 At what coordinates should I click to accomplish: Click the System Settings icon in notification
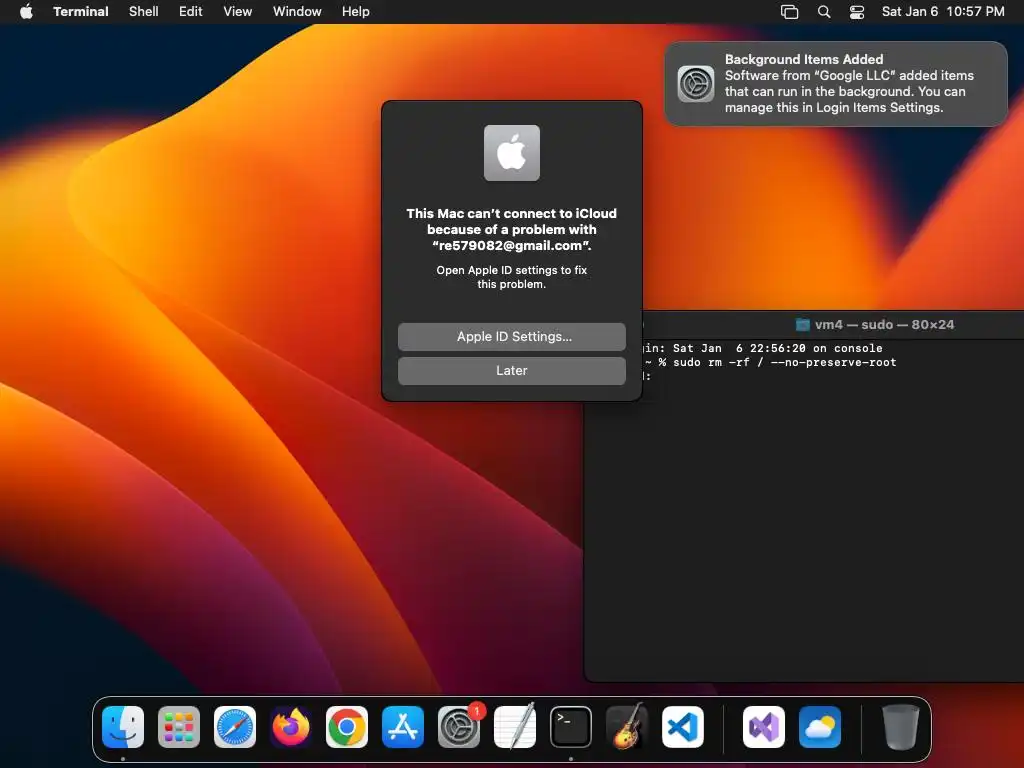[696, 84]
